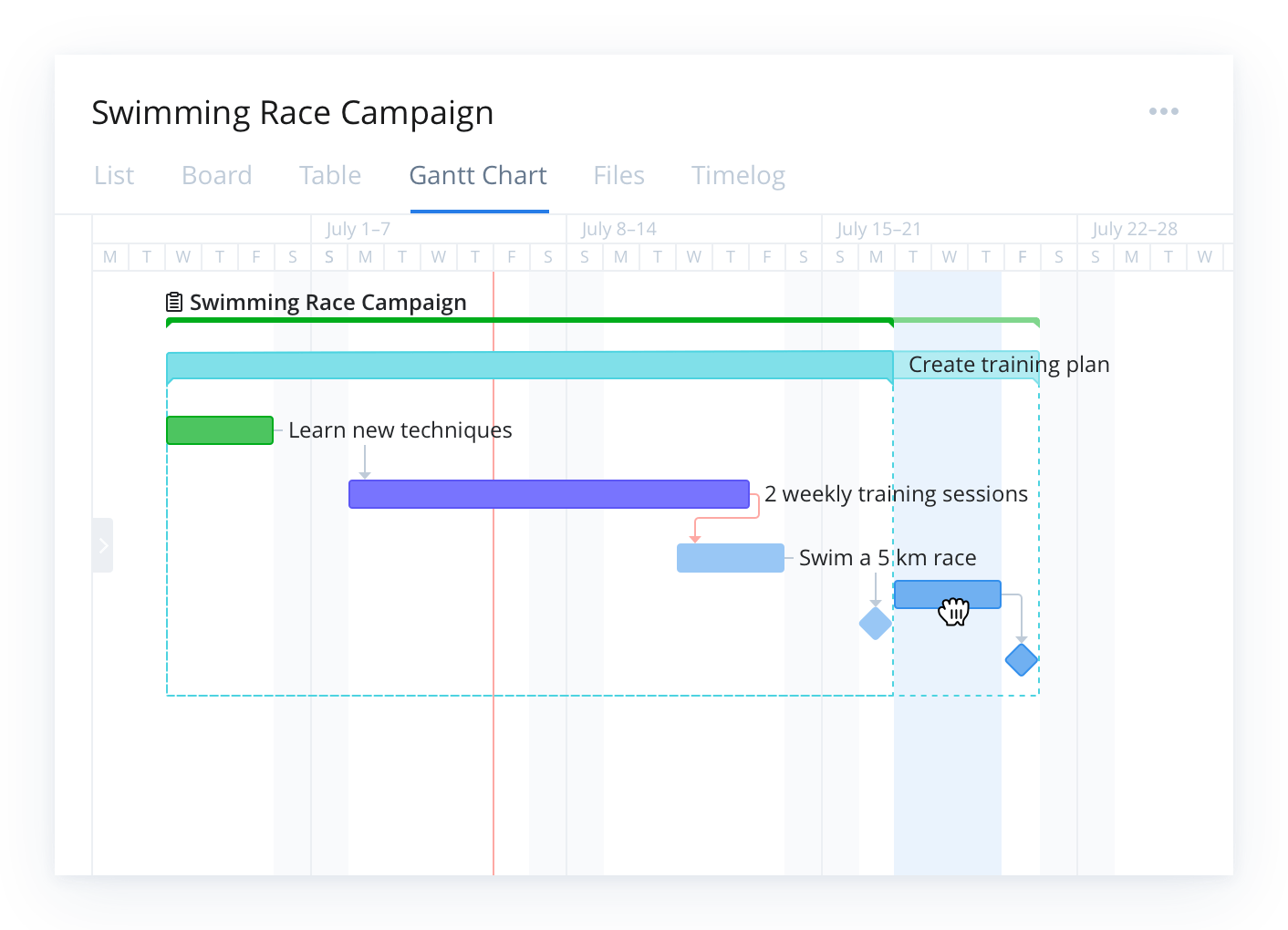Click the Swimming Race Campaign project title
Viewport: 1288px width, 930px height.
pos(292,112)
